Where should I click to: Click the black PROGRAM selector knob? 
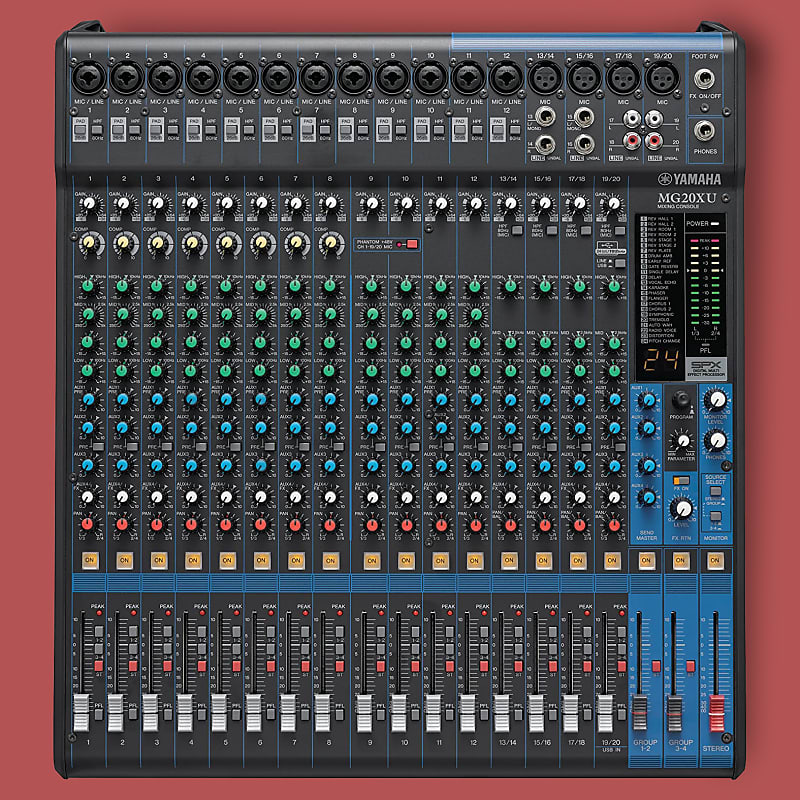click(680, 399)
